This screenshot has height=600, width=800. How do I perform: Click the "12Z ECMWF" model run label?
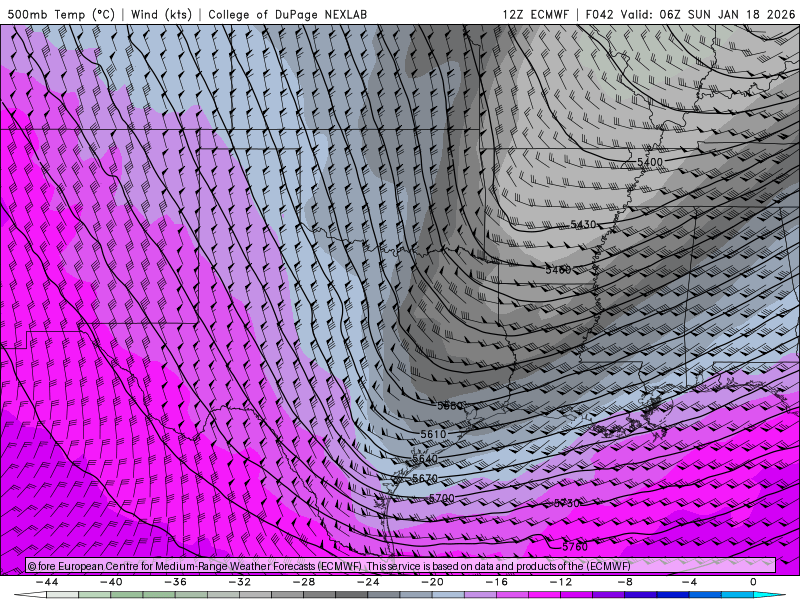click(535, 14)
